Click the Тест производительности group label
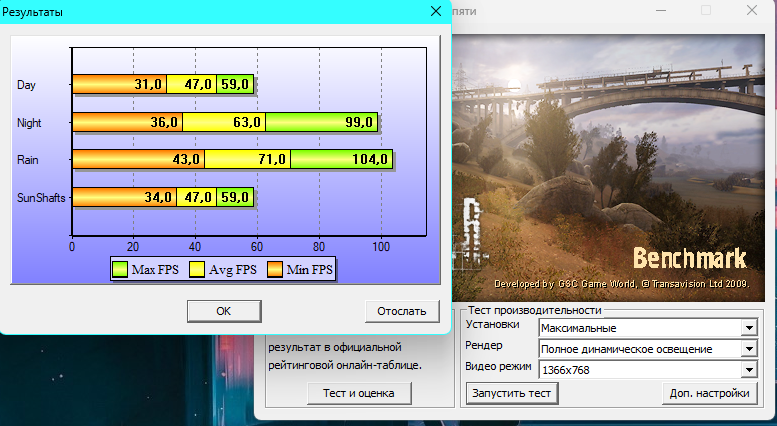 535,310
